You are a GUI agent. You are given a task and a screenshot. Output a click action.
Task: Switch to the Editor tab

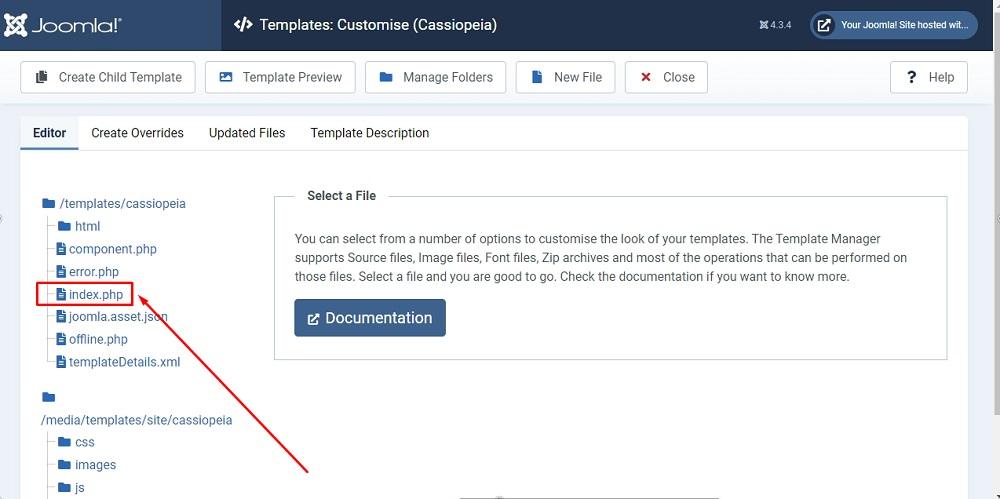49,133
